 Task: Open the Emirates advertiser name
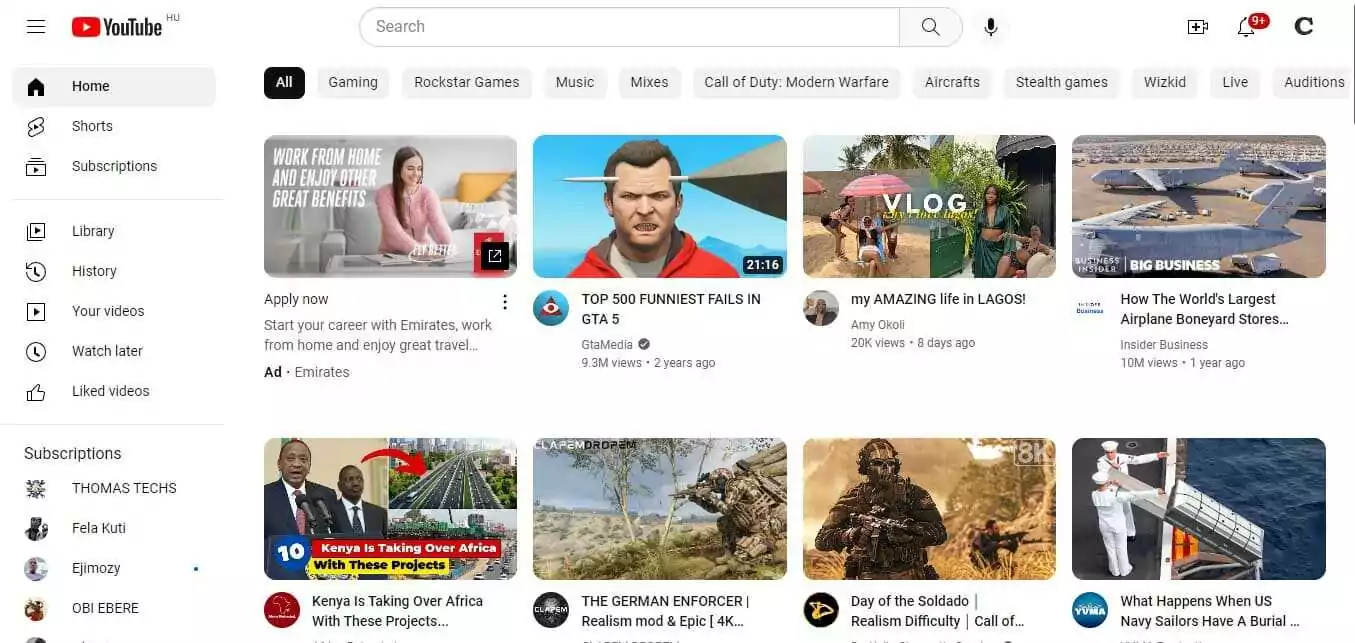pyautogui.click(x=322, y=372)
